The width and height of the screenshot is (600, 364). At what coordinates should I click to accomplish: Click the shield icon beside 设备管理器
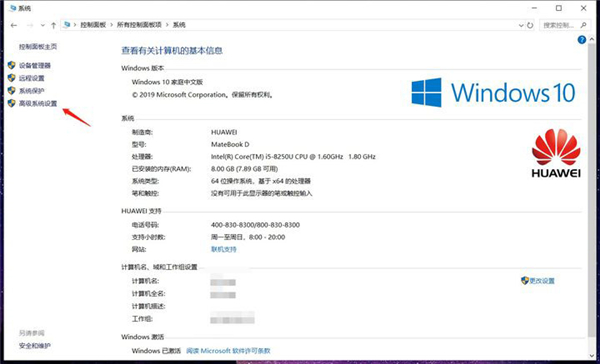pyautogui.click(x=11, y=65)
